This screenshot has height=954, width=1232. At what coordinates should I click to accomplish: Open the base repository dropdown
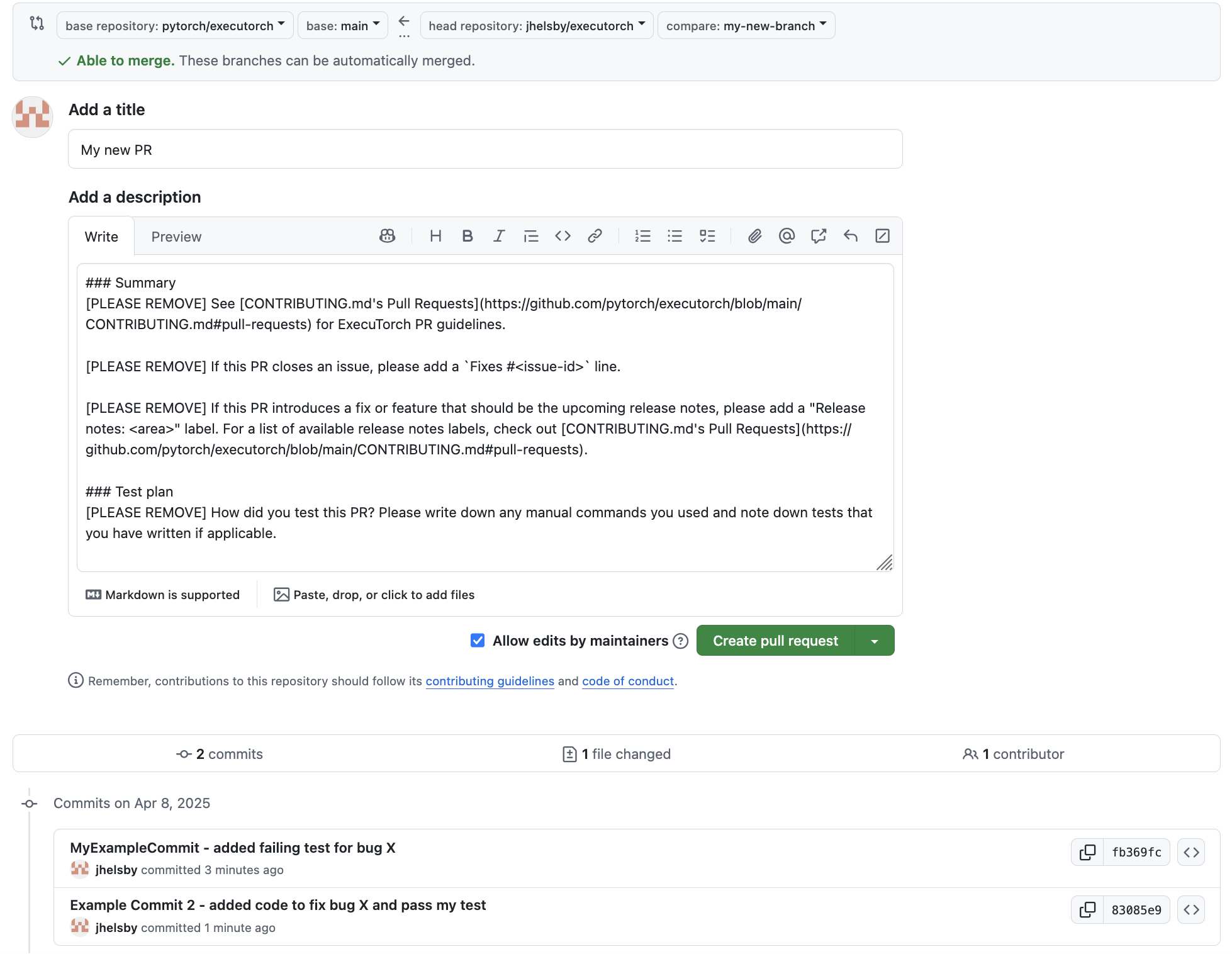coord(175,26)
